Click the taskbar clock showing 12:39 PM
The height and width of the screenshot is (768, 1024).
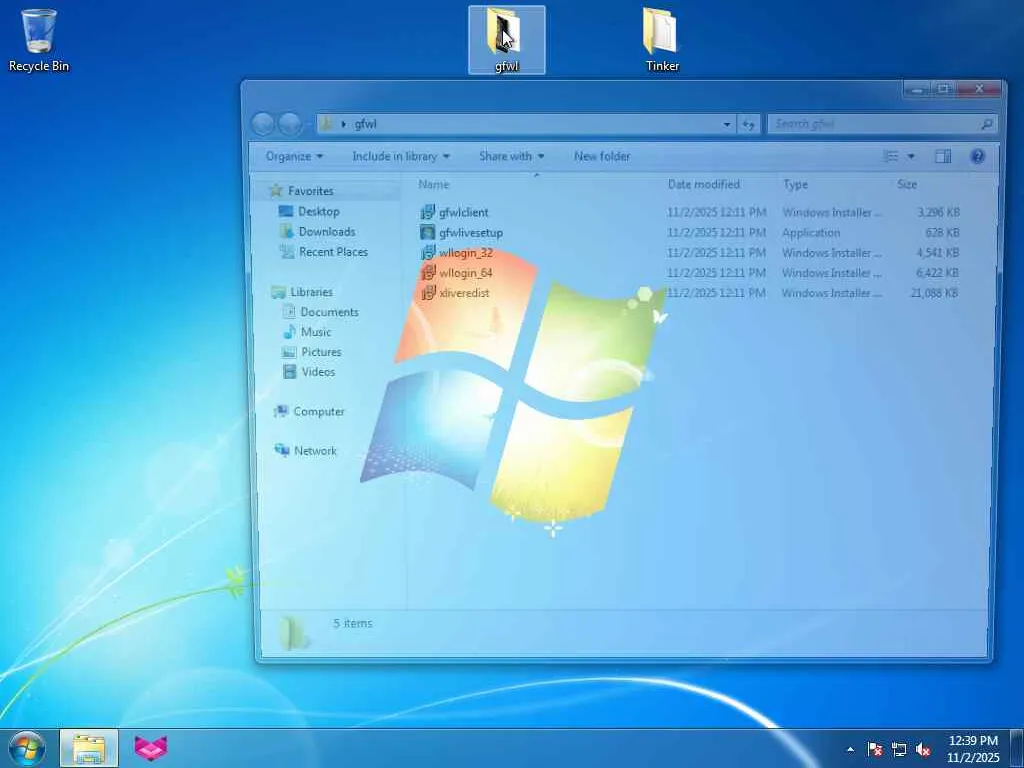(x=972, y=749)
